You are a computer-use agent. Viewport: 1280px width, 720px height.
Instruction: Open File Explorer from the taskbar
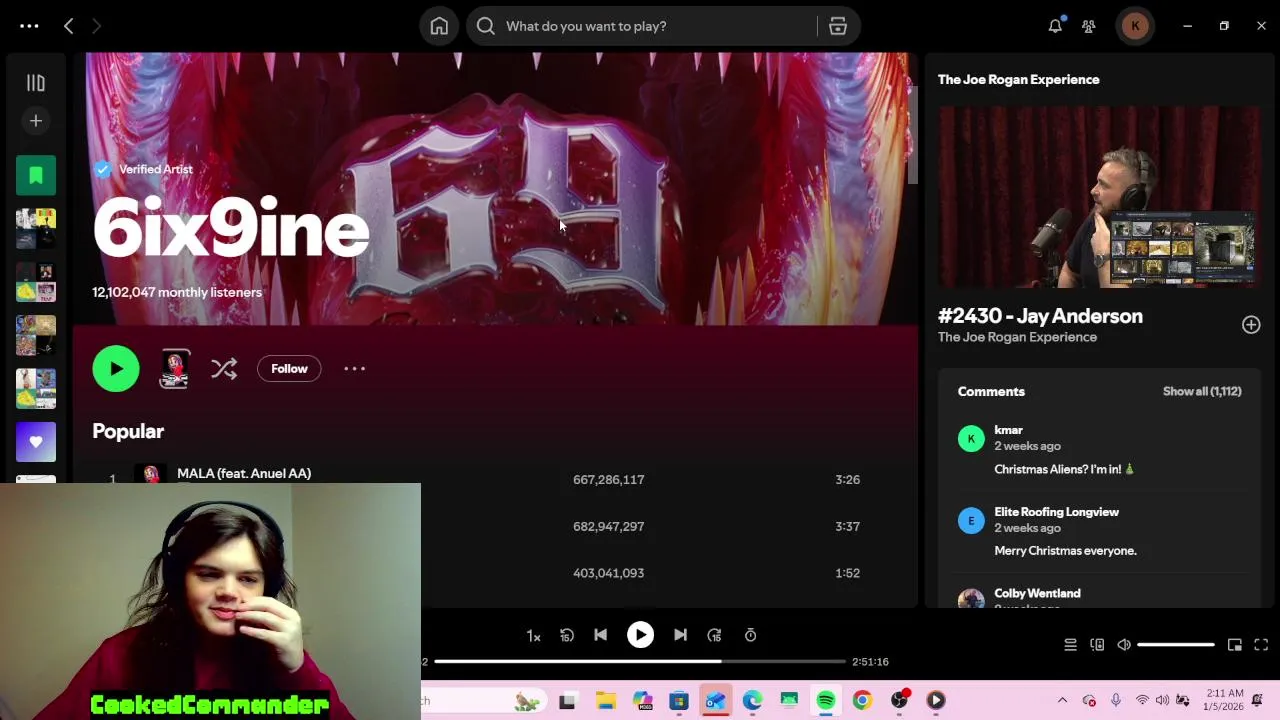click(x=606, y=700)
